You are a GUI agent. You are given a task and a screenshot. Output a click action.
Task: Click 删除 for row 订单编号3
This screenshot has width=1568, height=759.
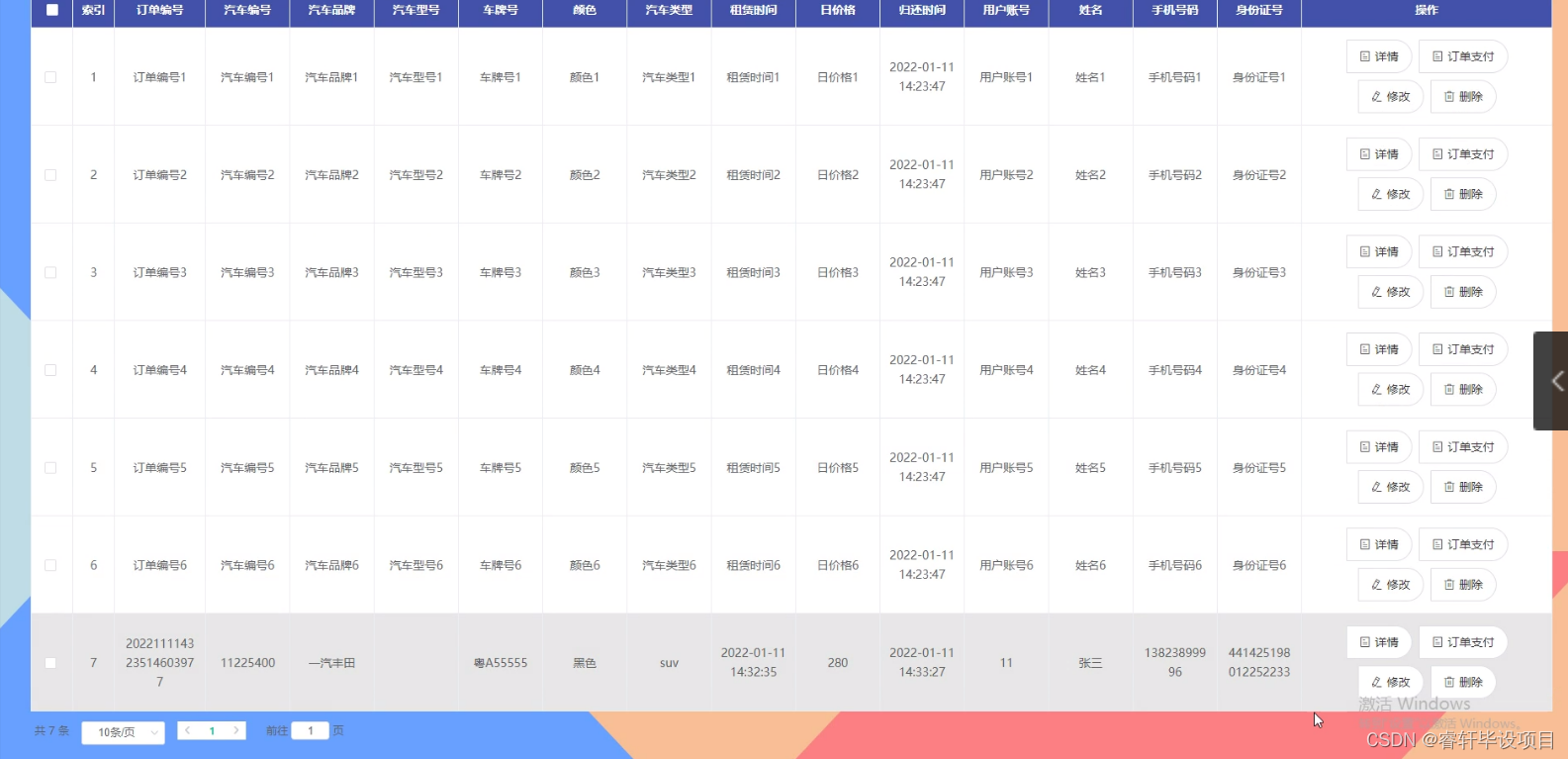(1463, 292)
